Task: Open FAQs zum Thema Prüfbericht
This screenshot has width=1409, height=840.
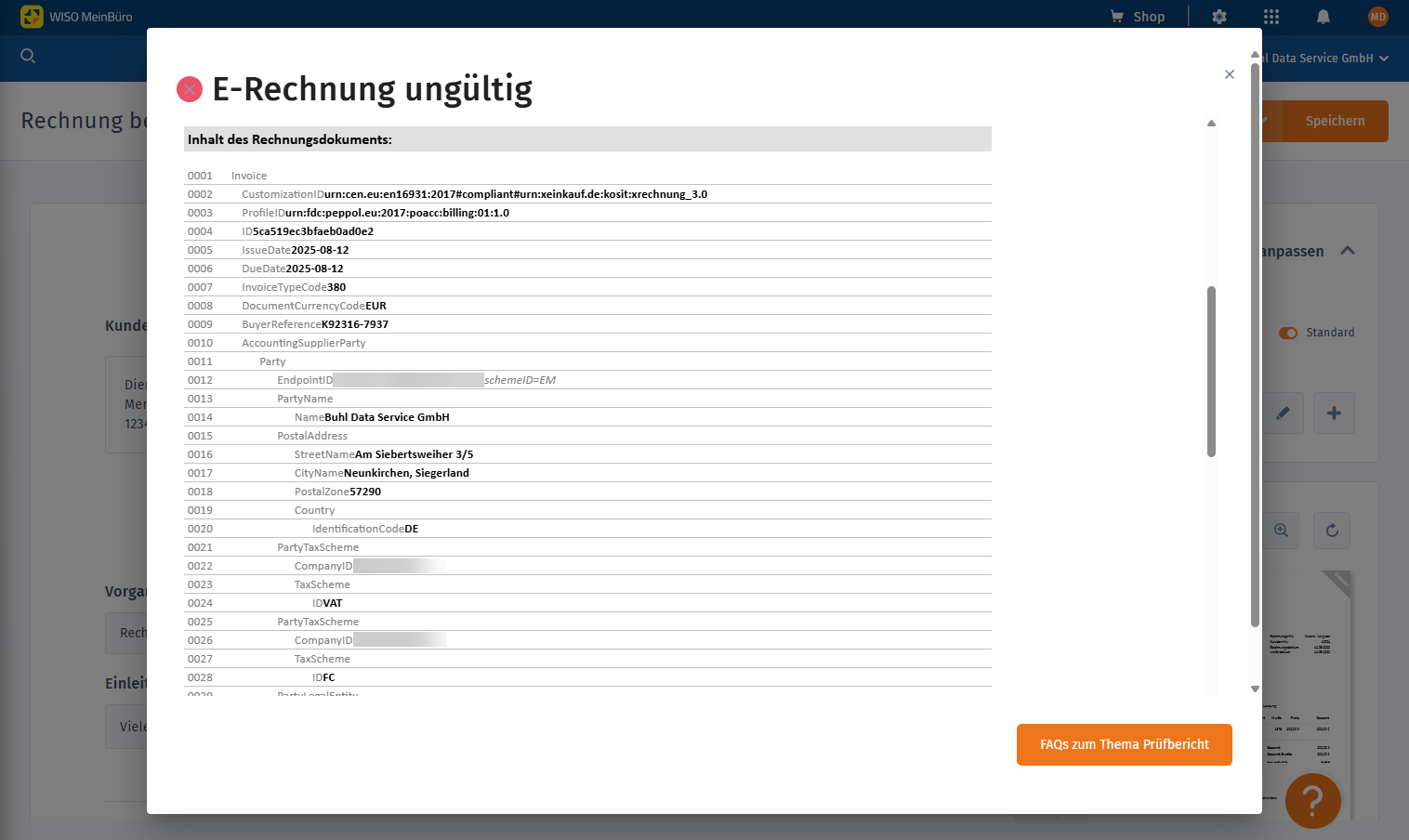Action: (1125, 744)
